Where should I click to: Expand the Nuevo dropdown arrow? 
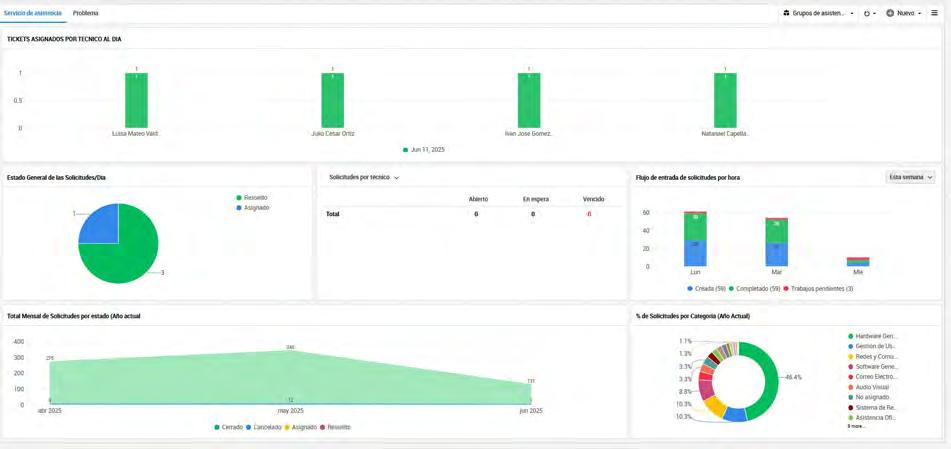pos(919,13)
